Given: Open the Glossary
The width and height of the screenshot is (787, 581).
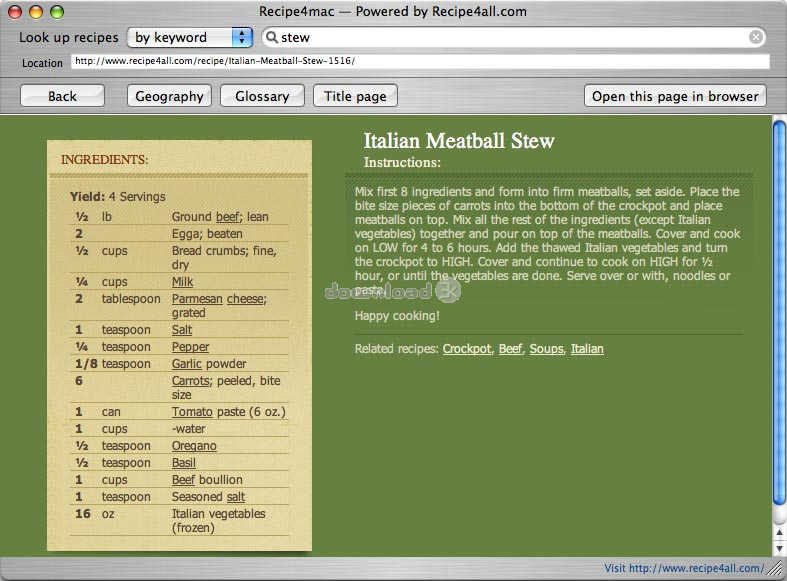Looking at the screenshot, I should pyautogui.click(x=262, y=96).
